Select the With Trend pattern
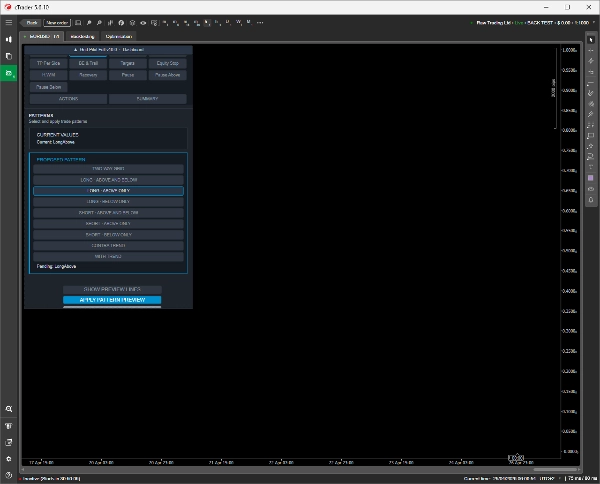 point(108,256)
